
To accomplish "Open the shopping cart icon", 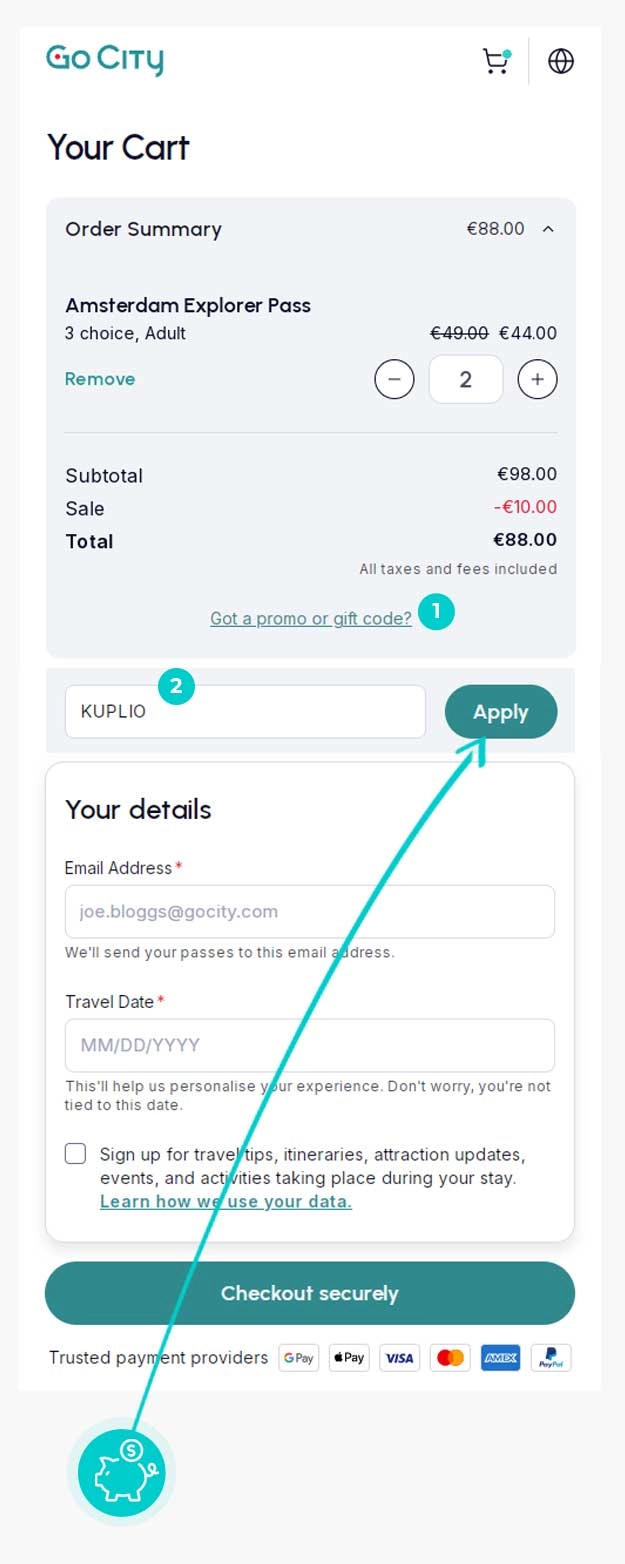I will coord(496,61).
